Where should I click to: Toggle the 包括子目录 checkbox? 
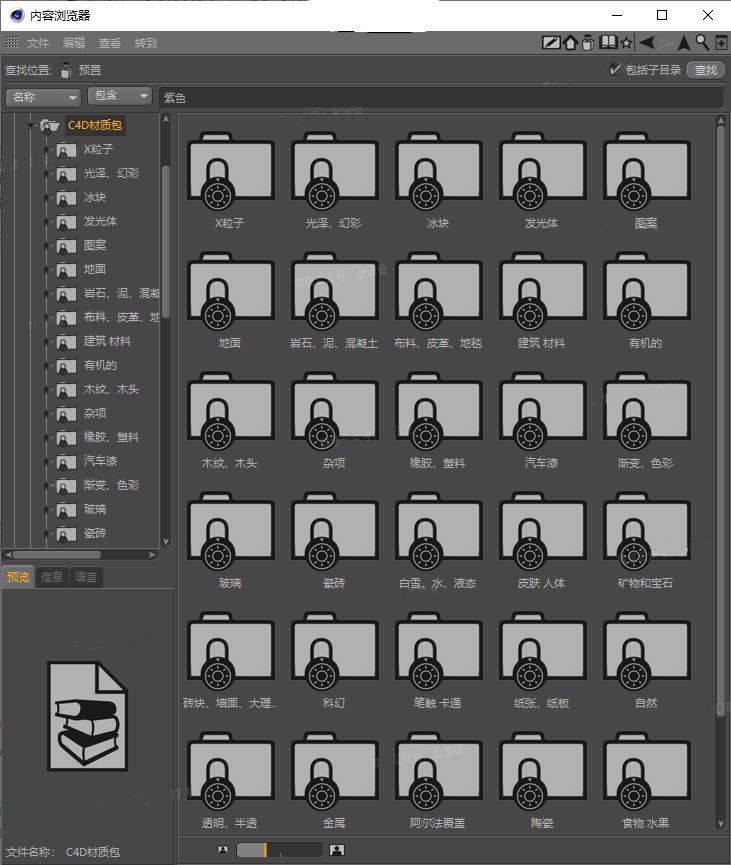click(614, 70)
